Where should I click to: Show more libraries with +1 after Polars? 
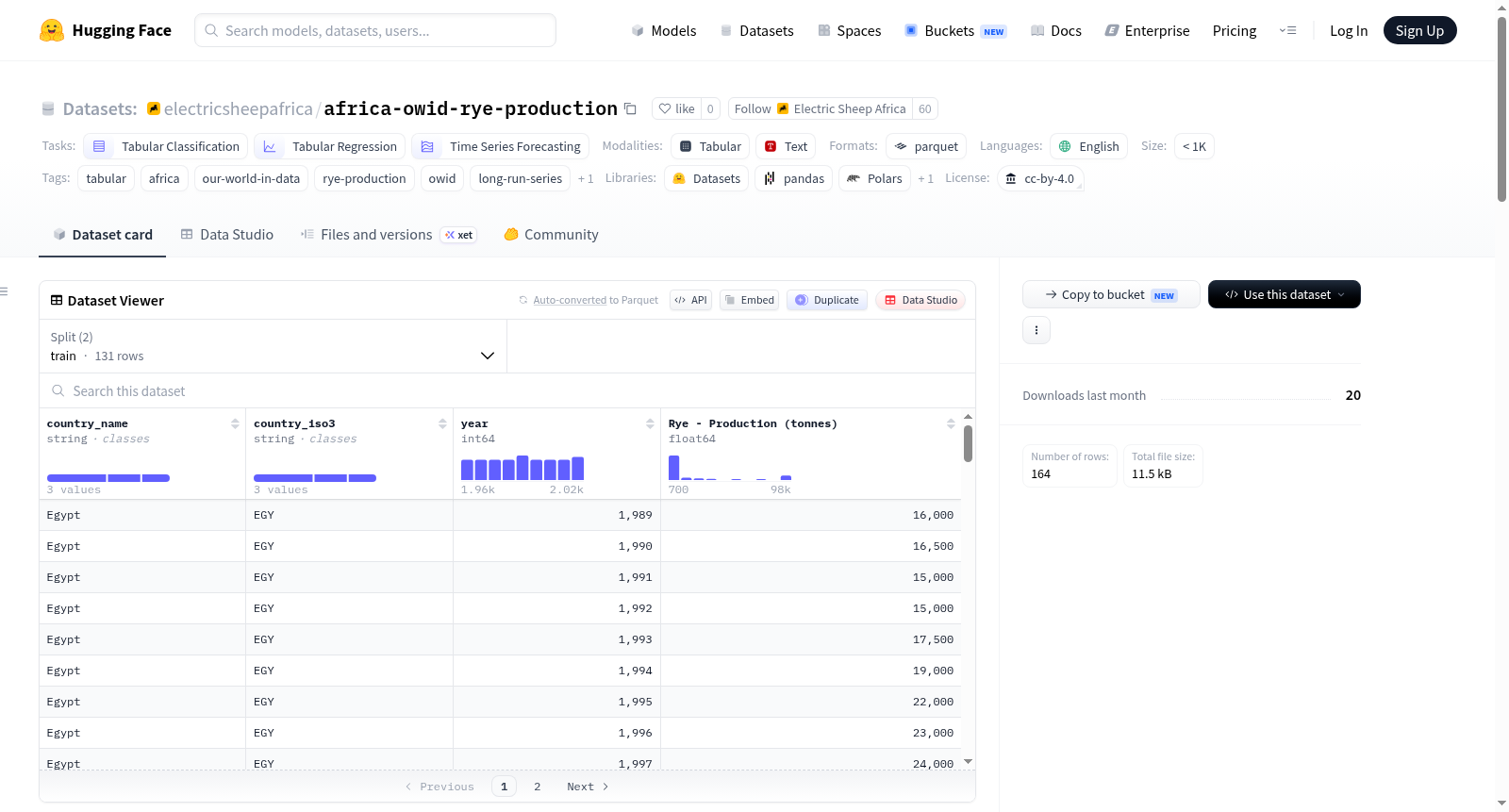point(925,179)
